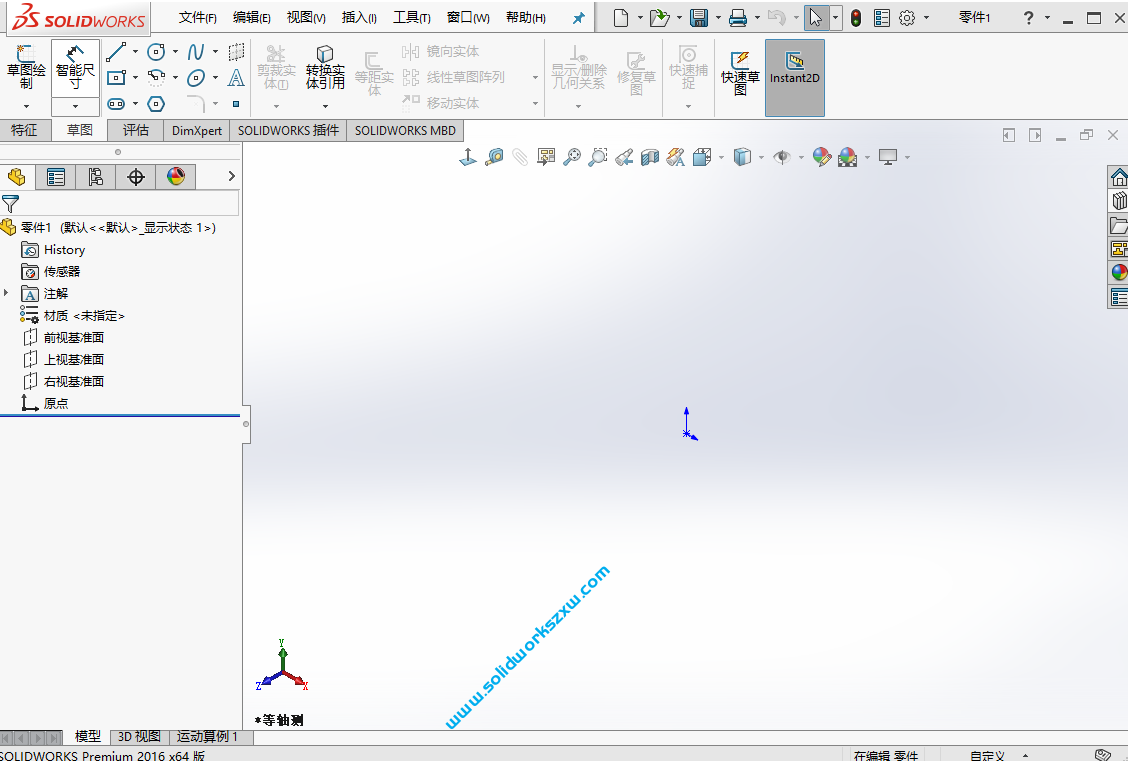1128x761 pixels.
Task: Select the Line sketch tool
Action: click(x=116, y=51)
